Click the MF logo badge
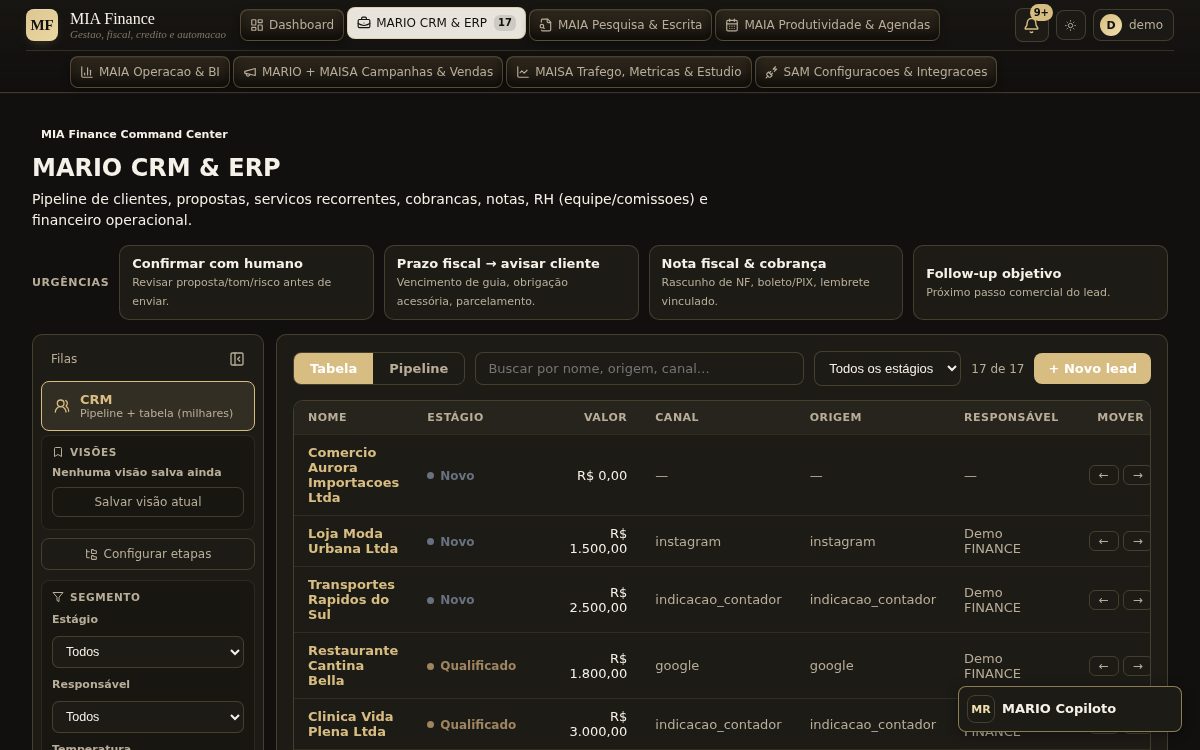1200x750 pixels. 42,24
